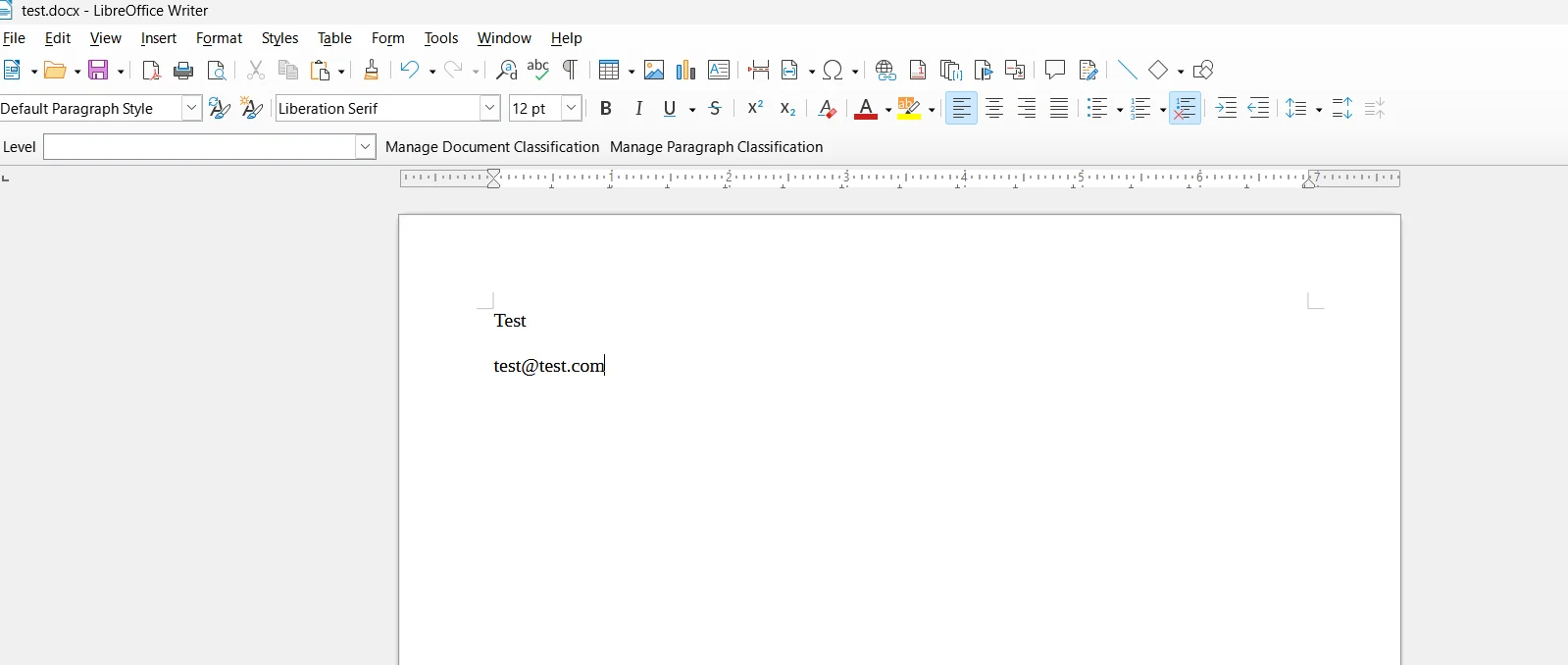Toggle Italic text formatting
This screenshot has height=665, width=1568.
639,109
